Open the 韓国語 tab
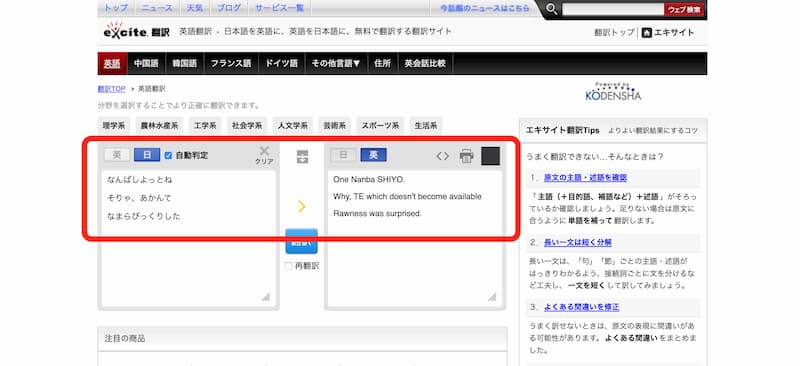The width and height of the screenshot is (800, 366). (x=185, y=63)
